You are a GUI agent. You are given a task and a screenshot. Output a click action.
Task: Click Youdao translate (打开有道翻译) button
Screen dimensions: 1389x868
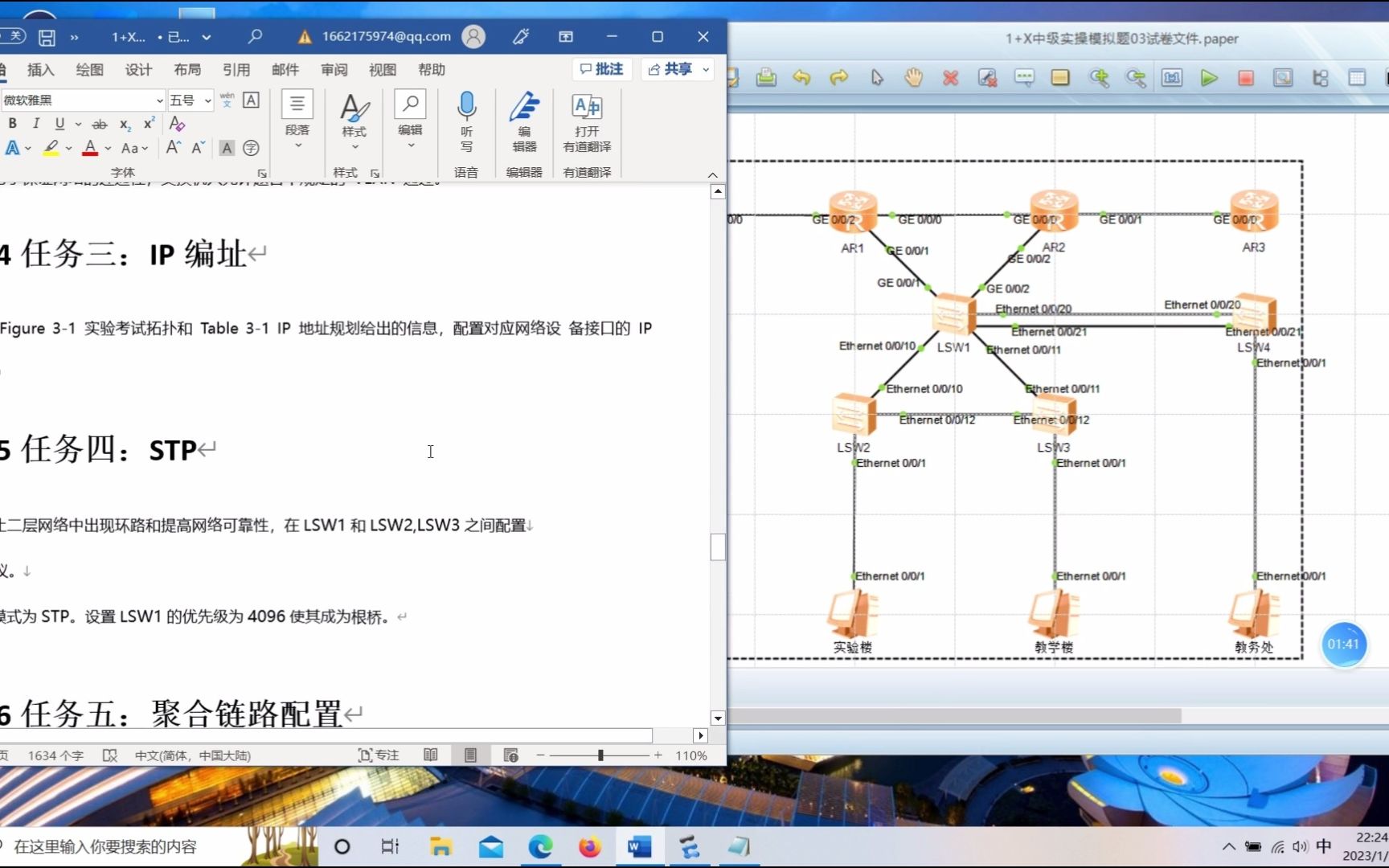(587, 122)
